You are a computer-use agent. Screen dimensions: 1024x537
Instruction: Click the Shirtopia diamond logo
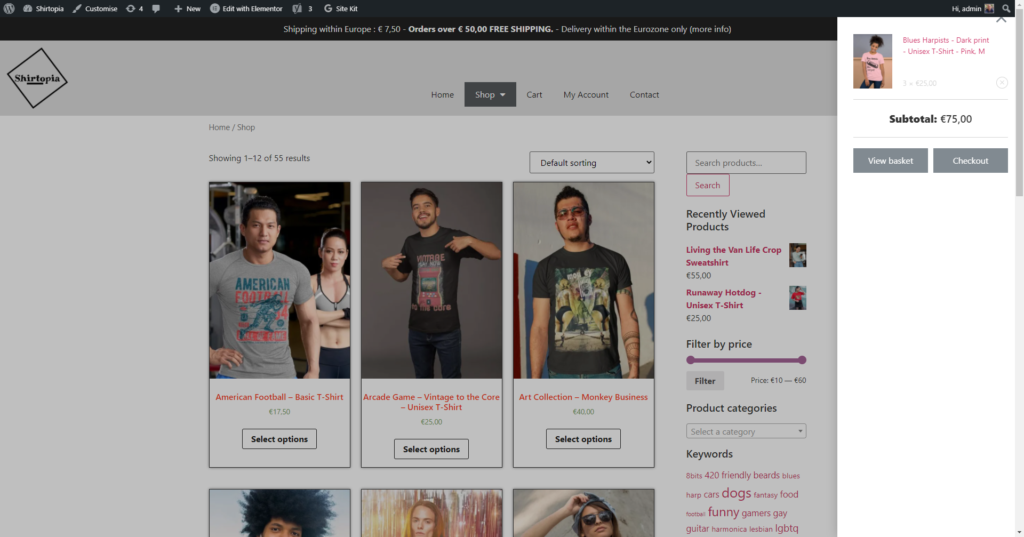37,78
